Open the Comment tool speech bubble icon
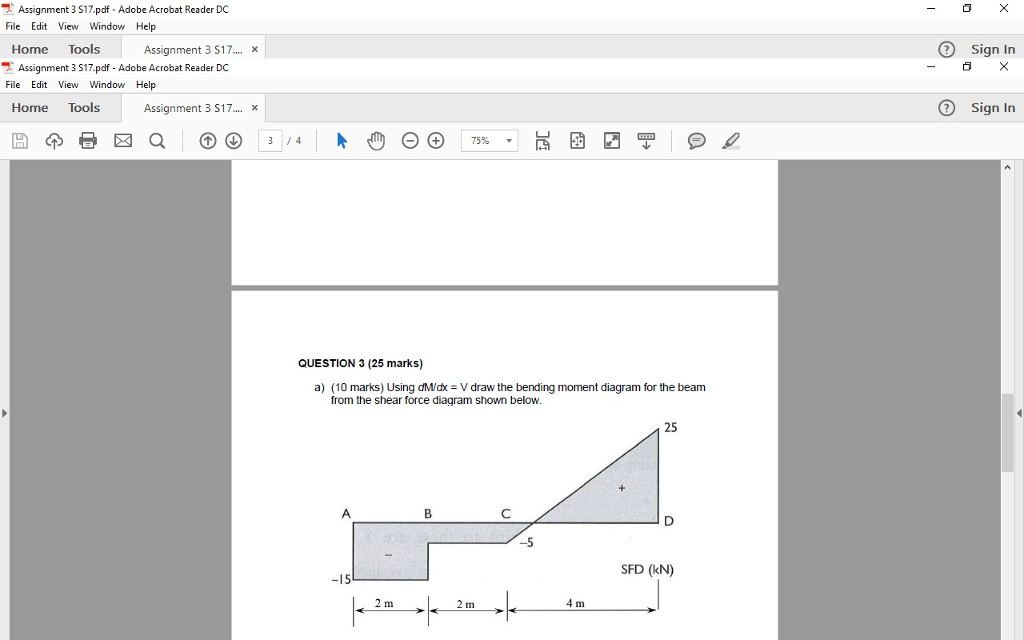1024x640 pixels. pos(699,140)
